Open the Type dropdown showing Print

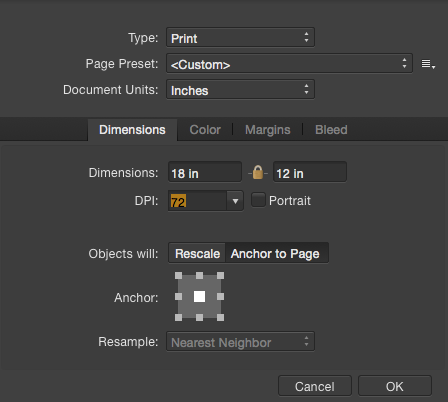click(x=240, y=37)
